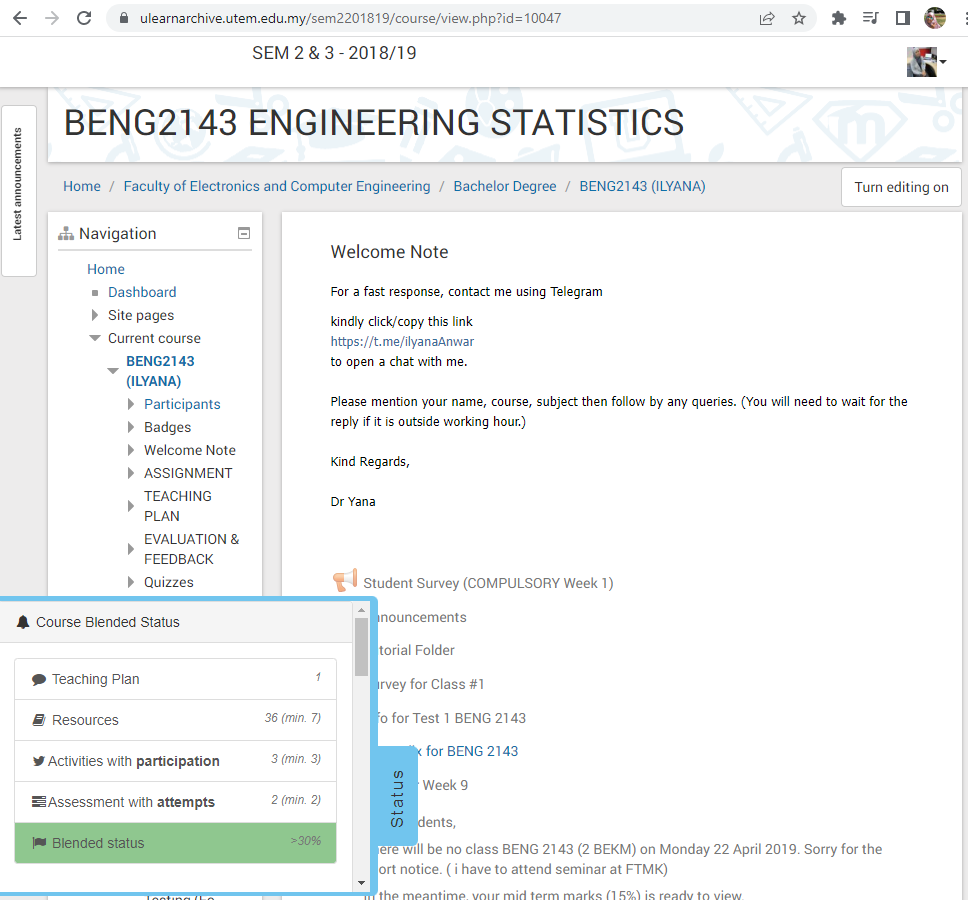Bookmark this page with star icon

(799, 18)
